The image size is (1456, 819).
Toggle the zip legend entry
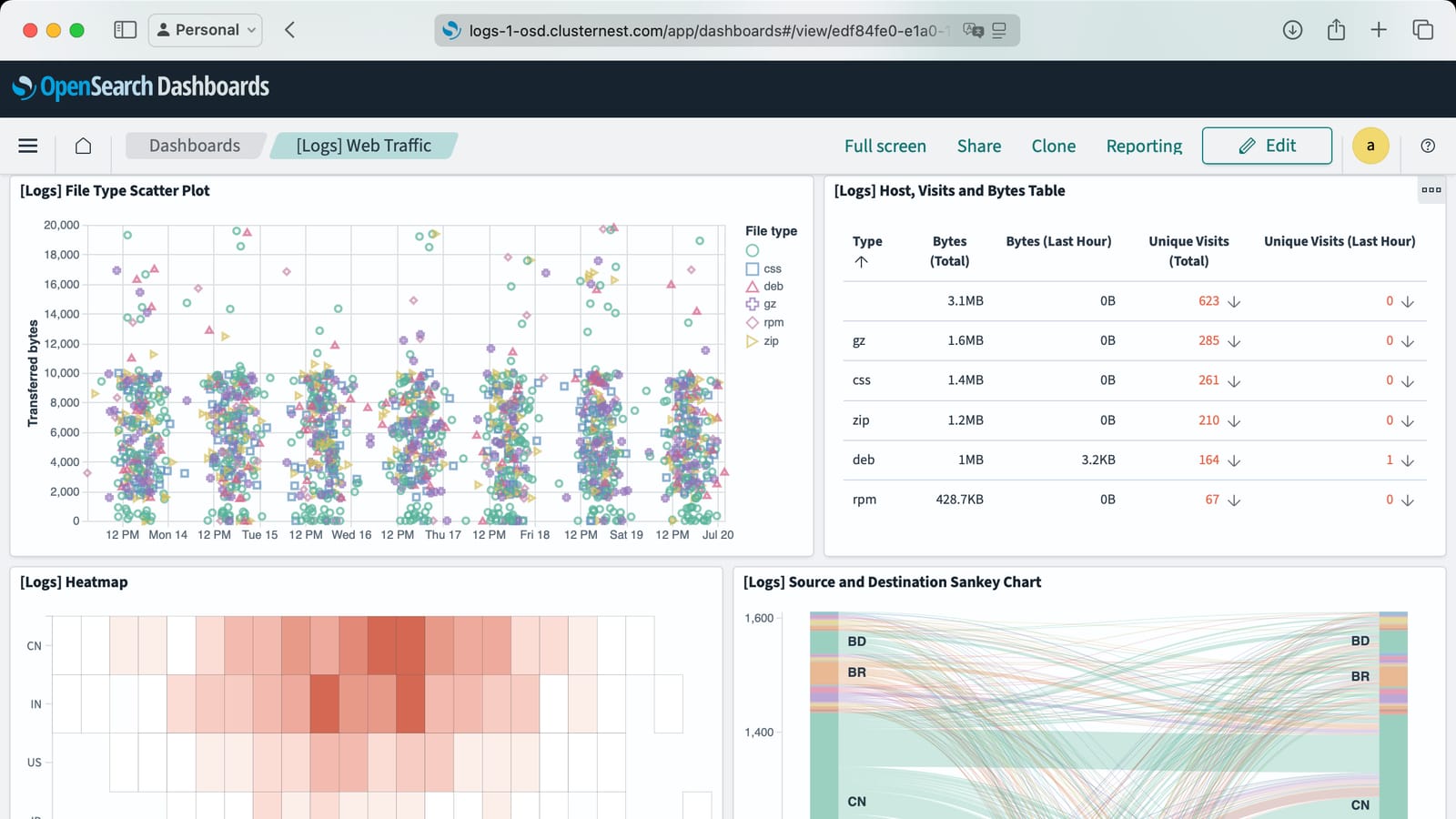(763, 341)
